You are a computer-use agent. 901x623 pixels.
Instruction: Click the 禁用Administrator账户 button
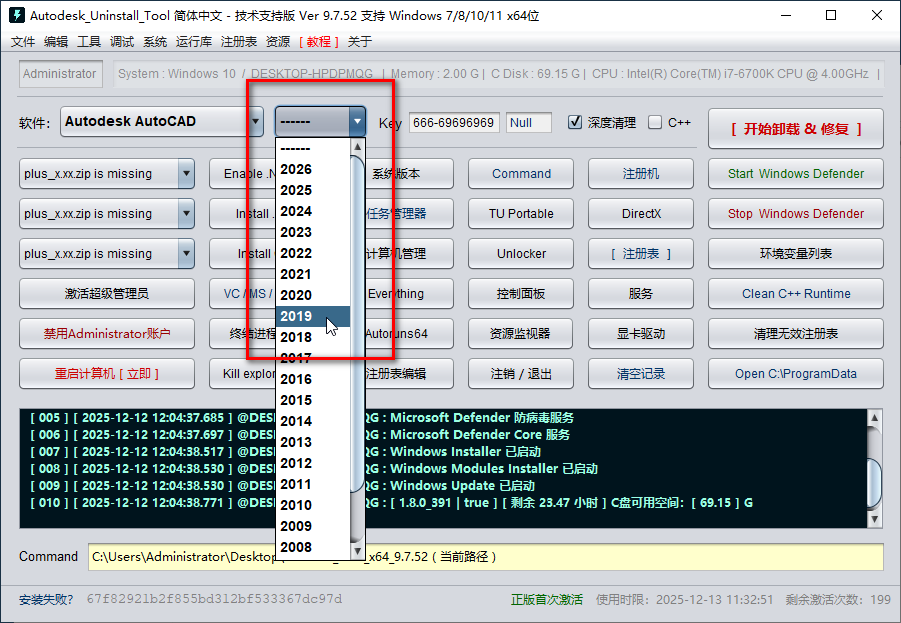point(107,333)
